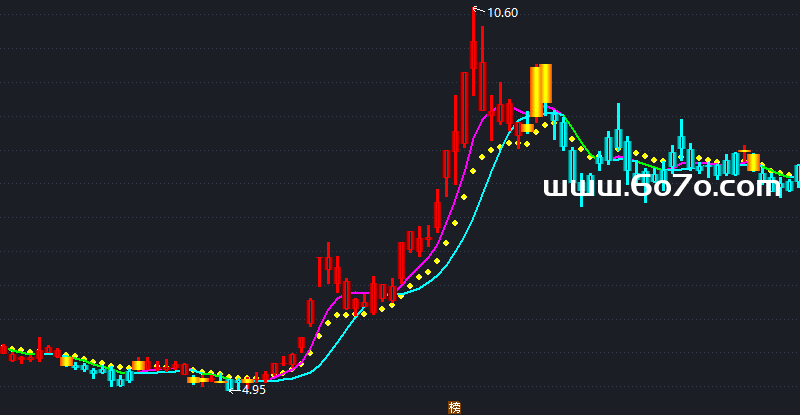Click the red cross marker above the right yellow bar

pyautogui.click(x=743, y=150)
